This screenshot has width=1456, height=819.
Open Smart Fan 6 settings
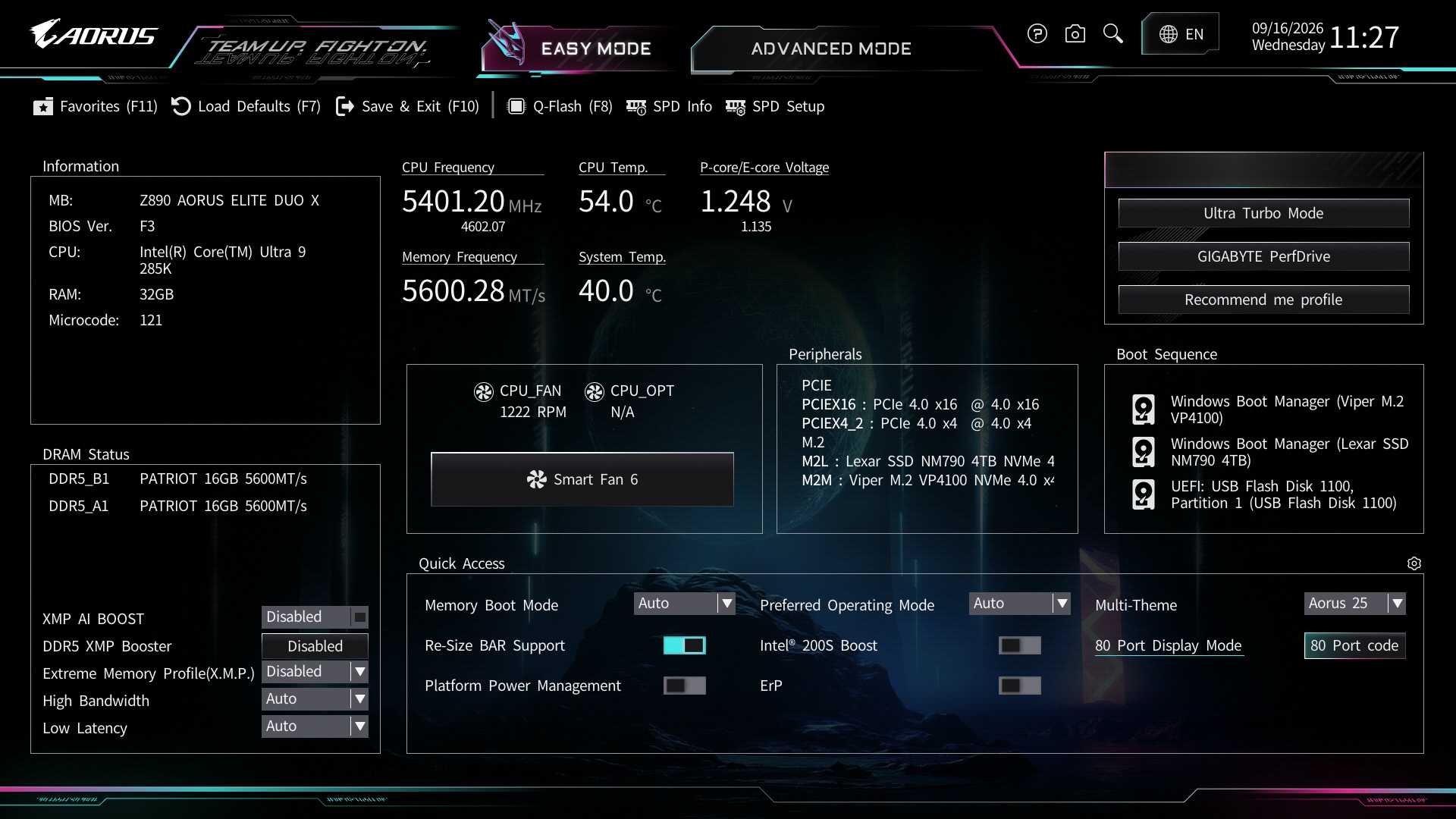click(582, 479)
